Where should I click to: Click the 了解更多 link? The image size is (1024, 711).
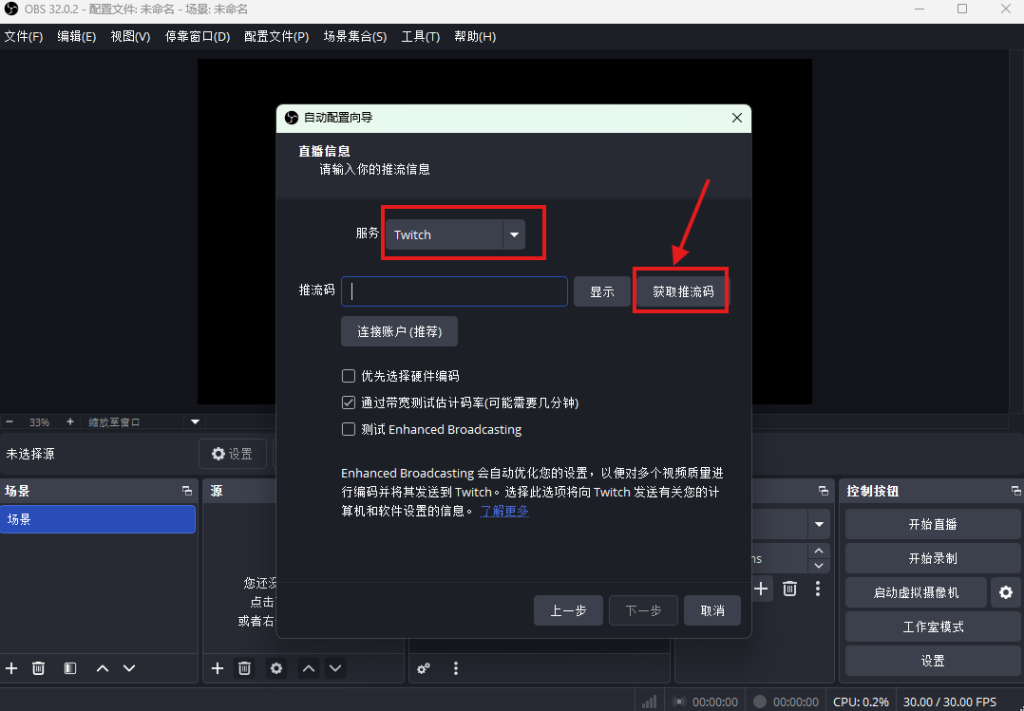pyautogui.click(x=504, y=511)
